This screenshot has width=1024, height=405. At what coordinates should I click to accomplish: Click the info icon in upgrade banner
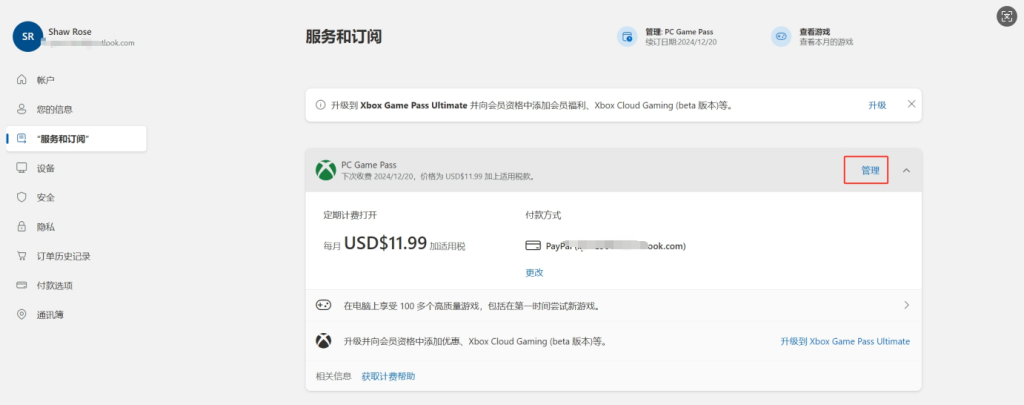tap(321, 105)
